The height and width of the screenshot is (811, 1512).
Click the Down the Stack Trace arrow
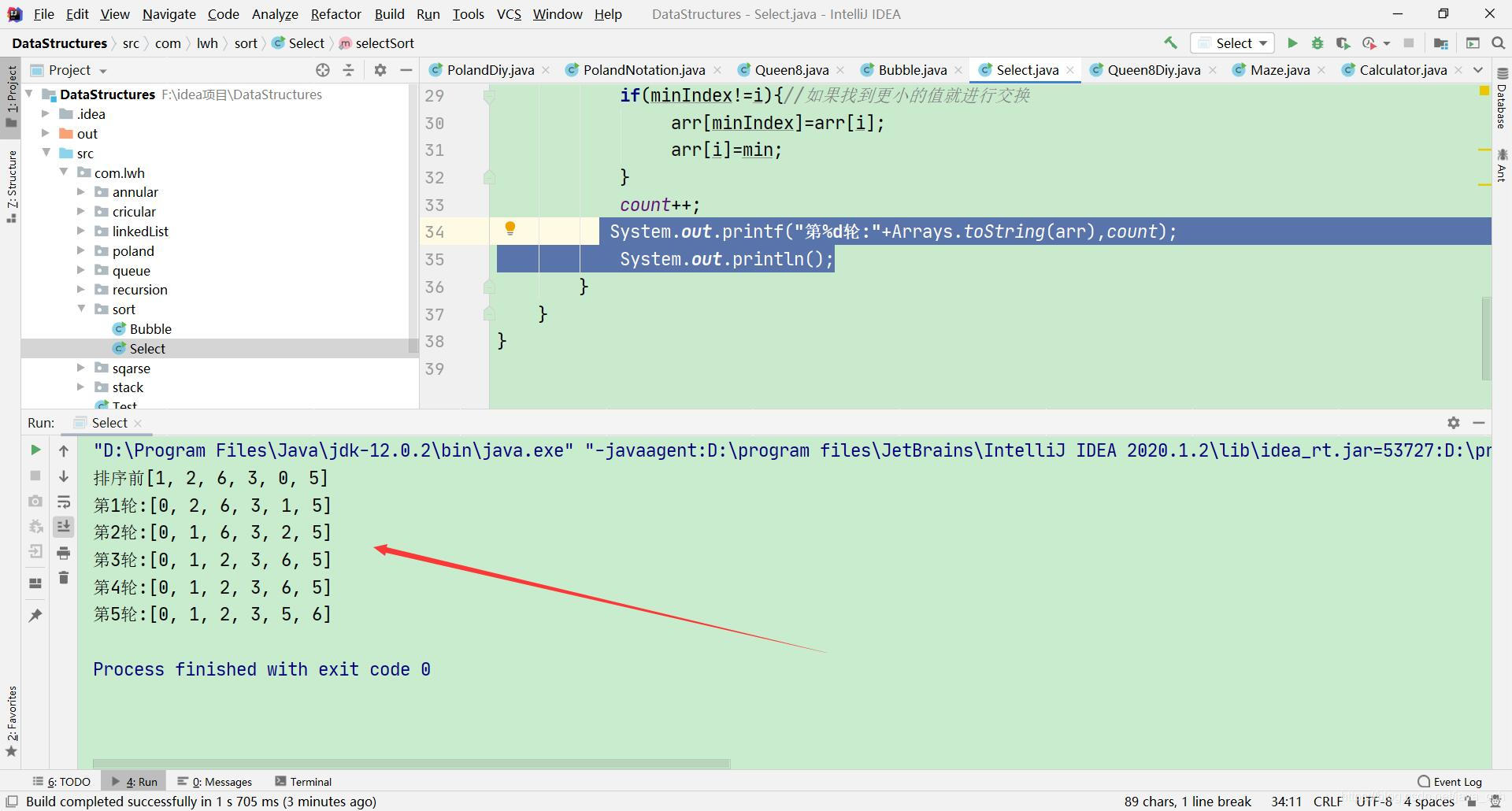[x=64, y=476]
